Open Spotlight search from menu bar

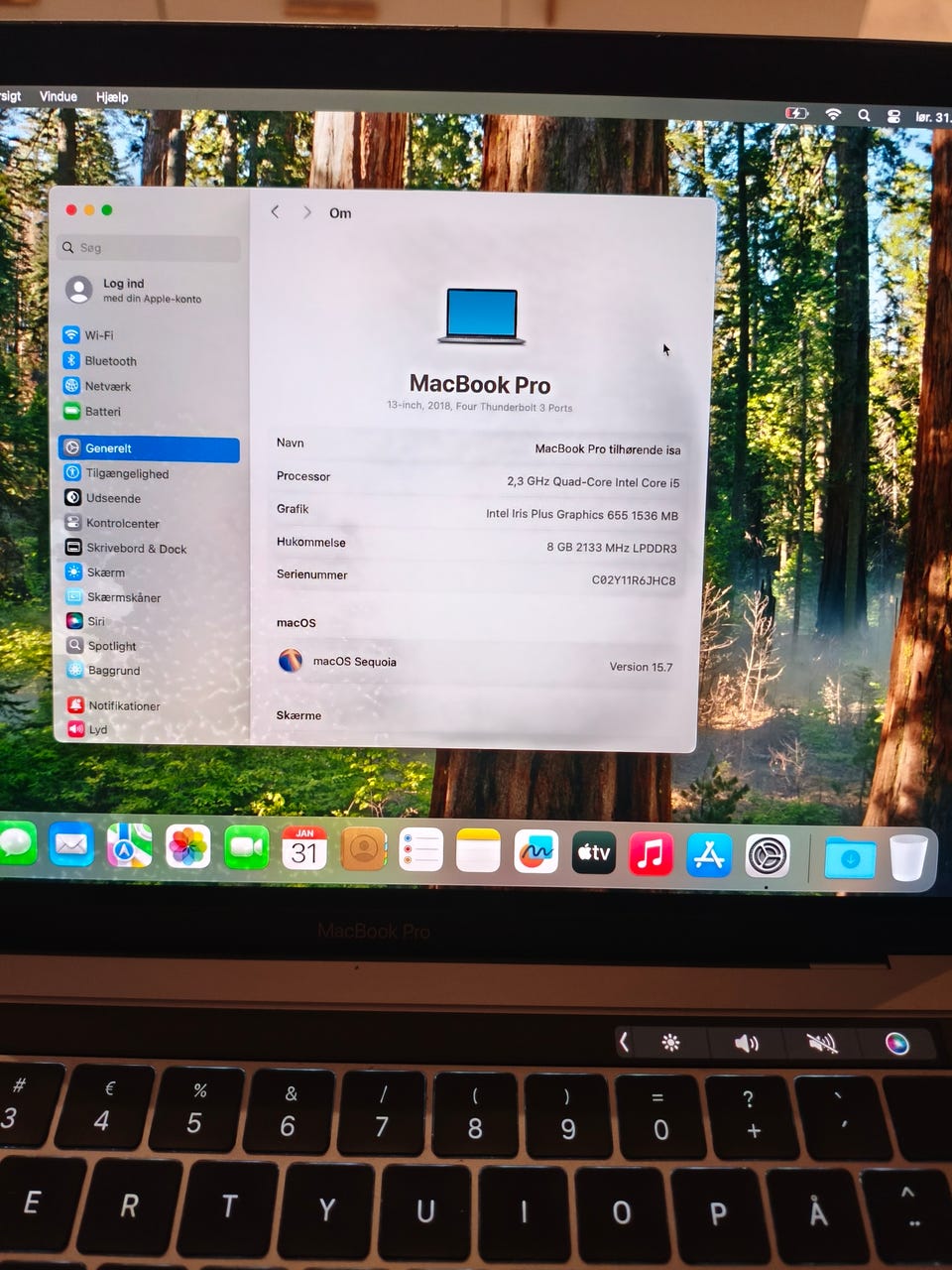click(864, 115)
